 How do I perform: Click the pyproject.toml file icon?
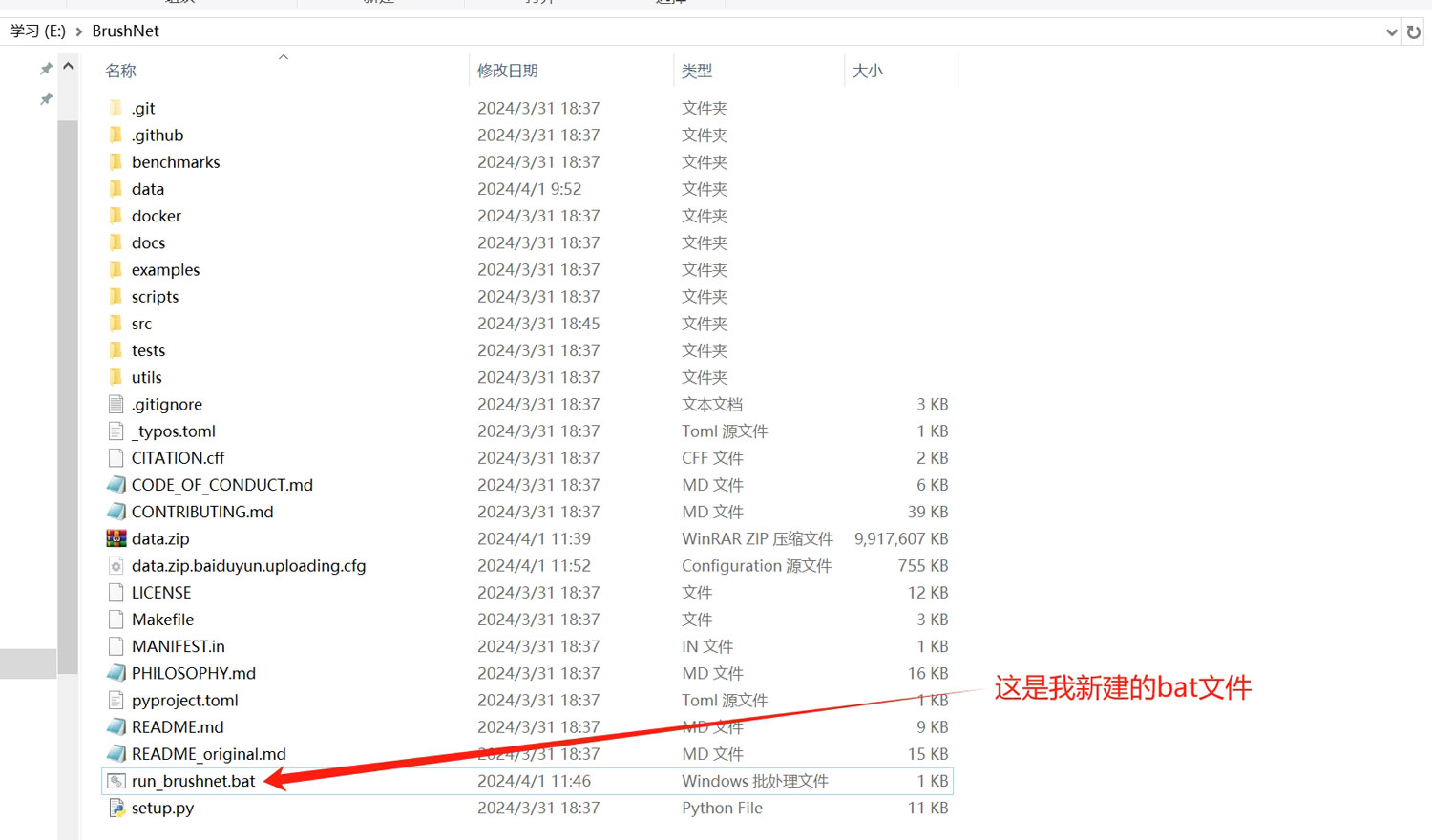tap(116, 700)
